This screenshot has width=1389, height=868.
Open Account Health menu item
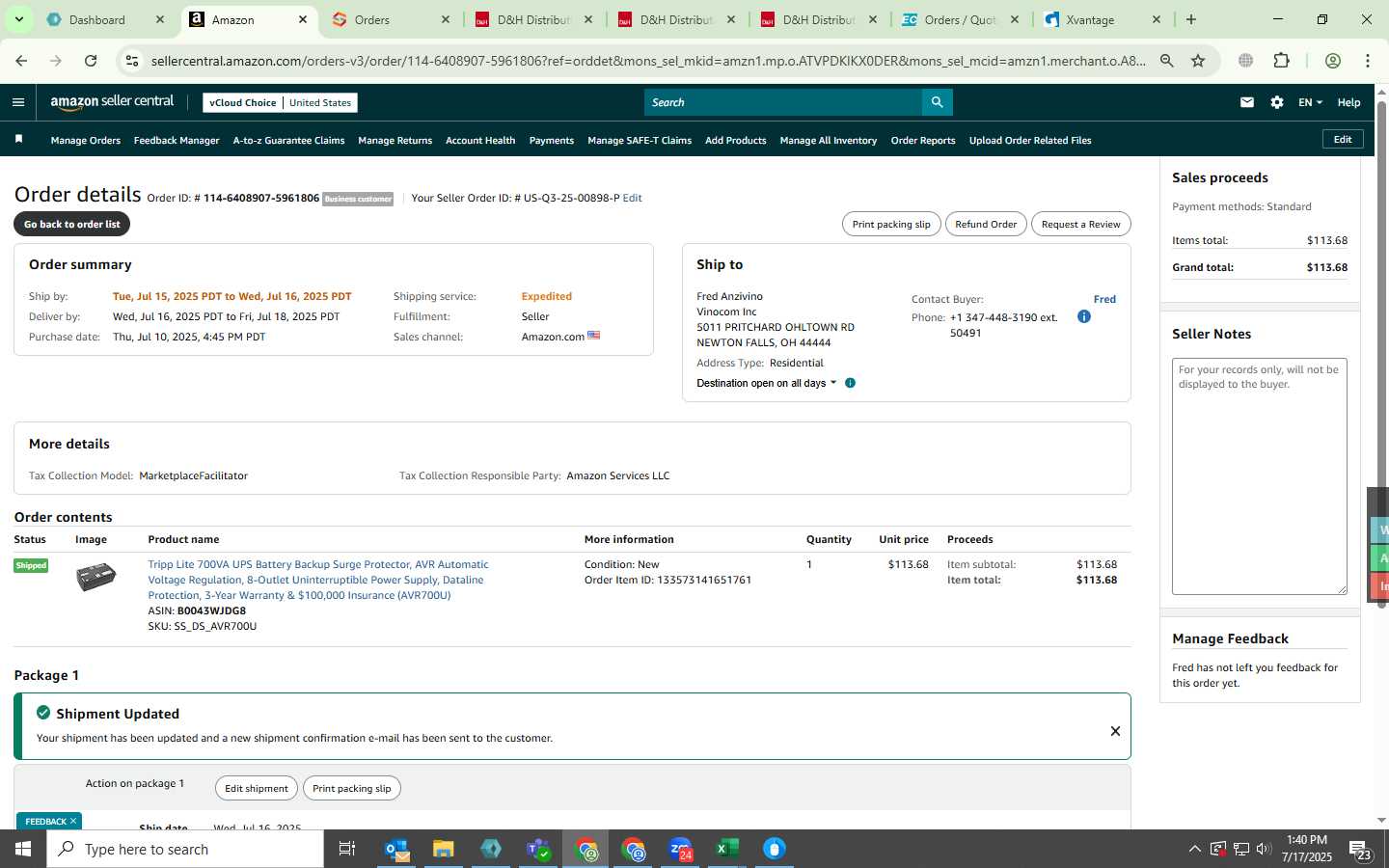tap(480, 140)
